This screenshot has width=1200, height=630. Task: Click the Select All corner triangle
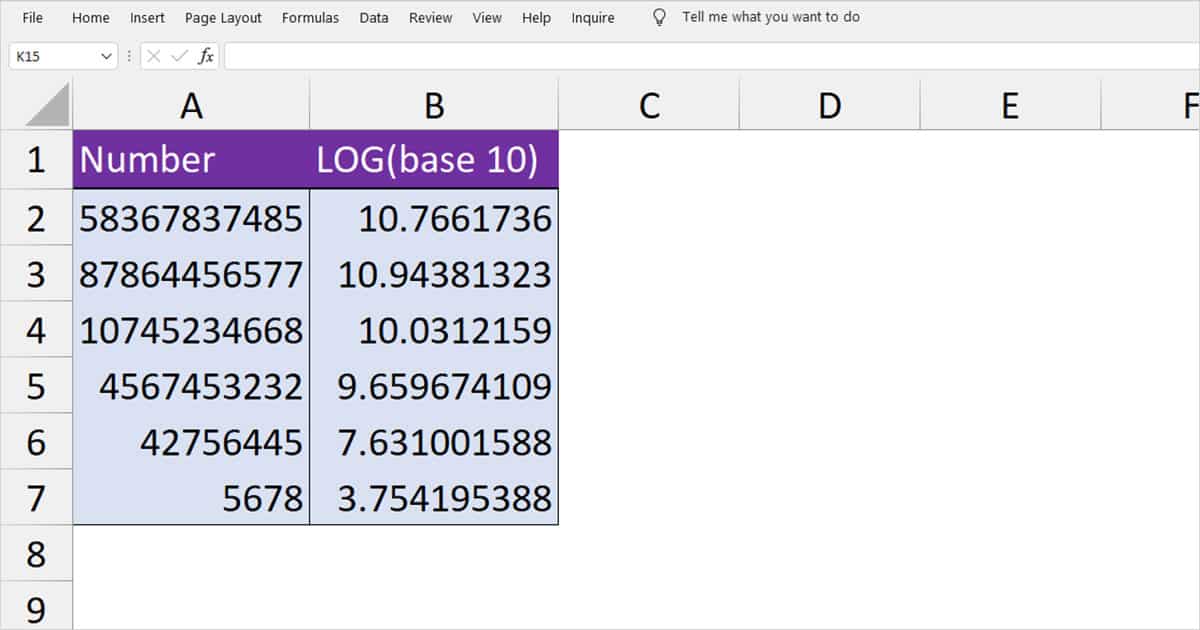coord(47,105)
